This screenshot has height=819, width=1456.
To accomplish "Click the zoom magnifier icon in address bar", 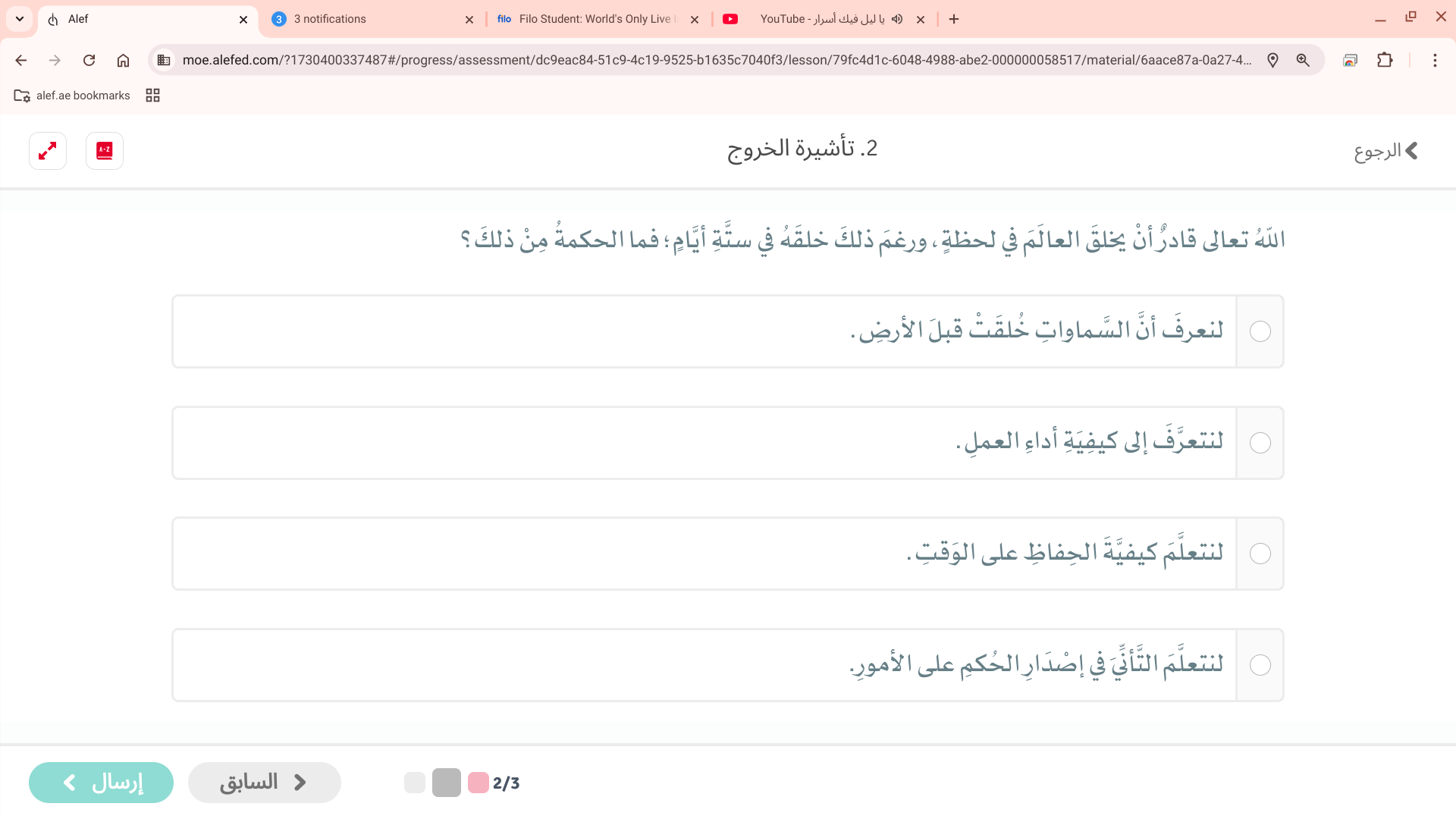I will (1303, 61).
